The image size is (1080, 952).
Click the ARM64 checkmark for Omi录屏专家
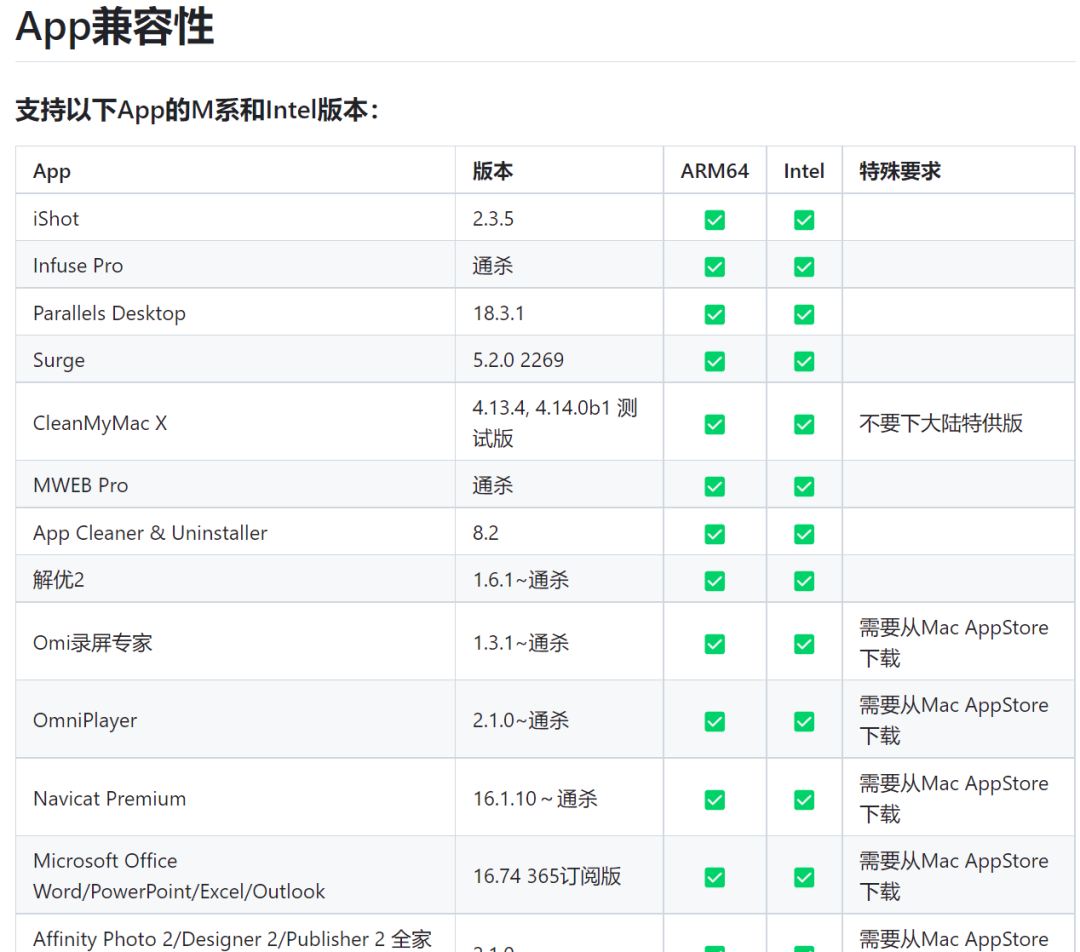click(714, 644)
